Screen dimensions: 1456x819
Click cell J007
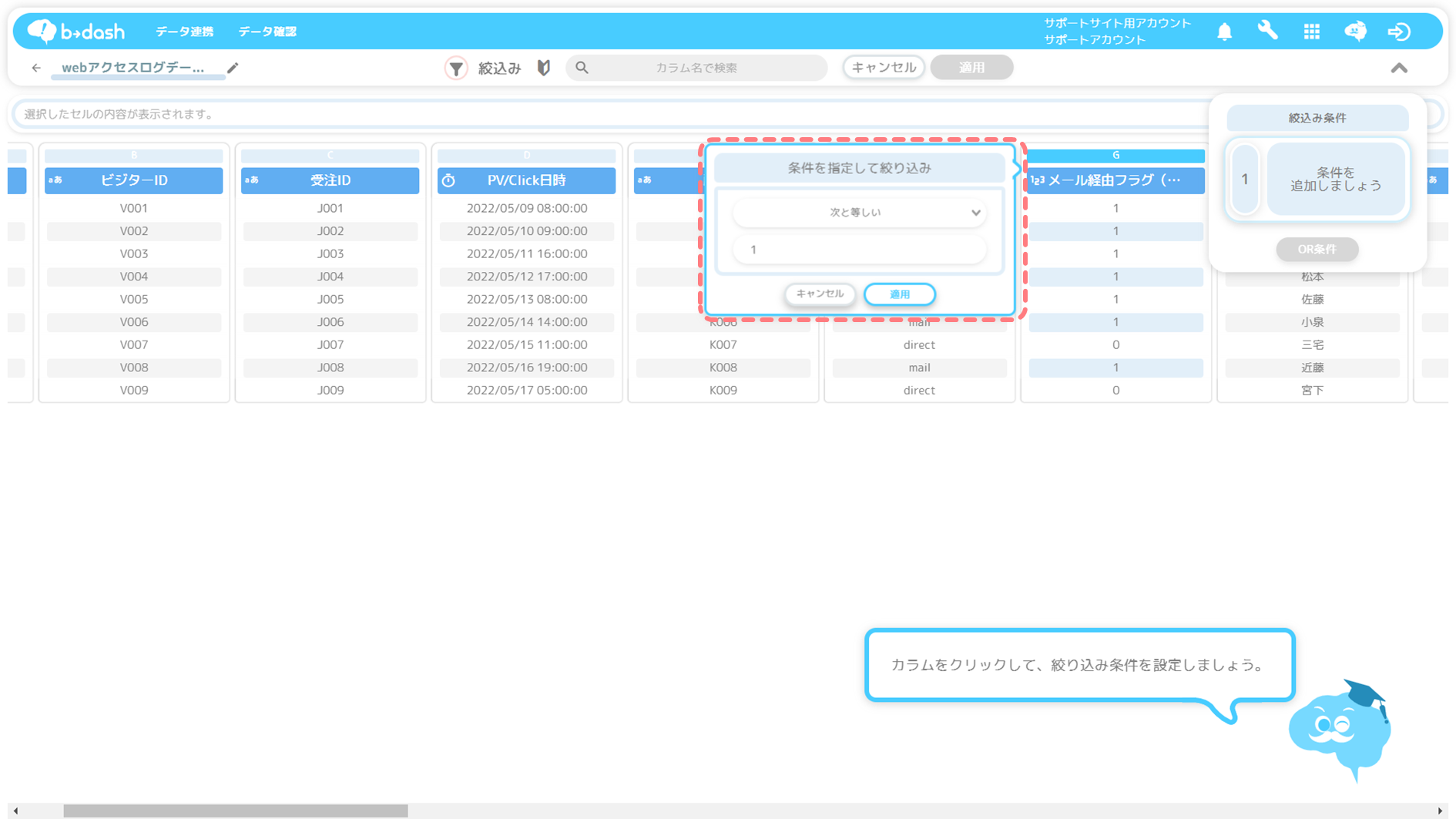(330, 344)
